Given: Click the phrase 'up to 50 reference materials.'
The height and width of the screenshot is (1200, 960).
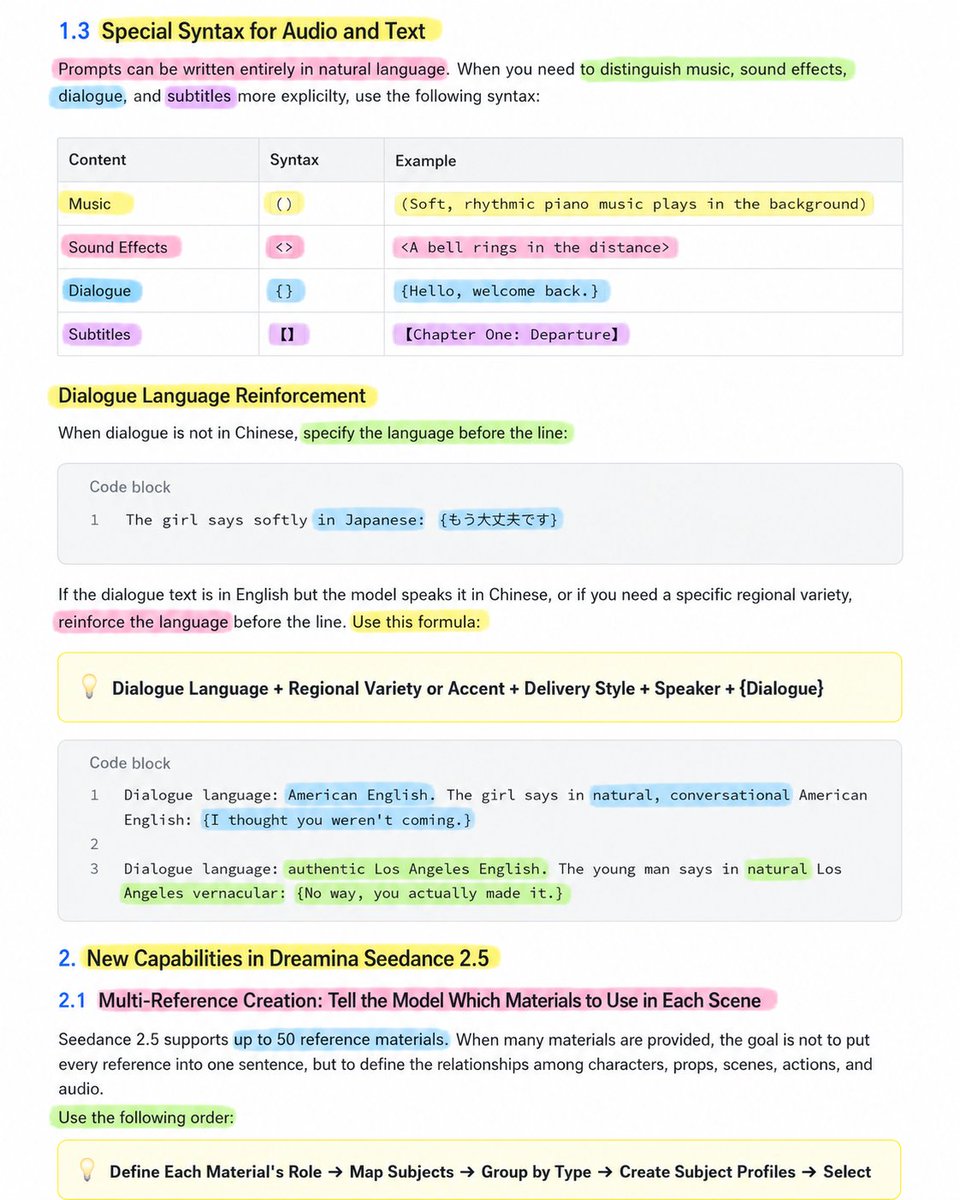Looking at the screenshot, I should [x=342, y=1039].
